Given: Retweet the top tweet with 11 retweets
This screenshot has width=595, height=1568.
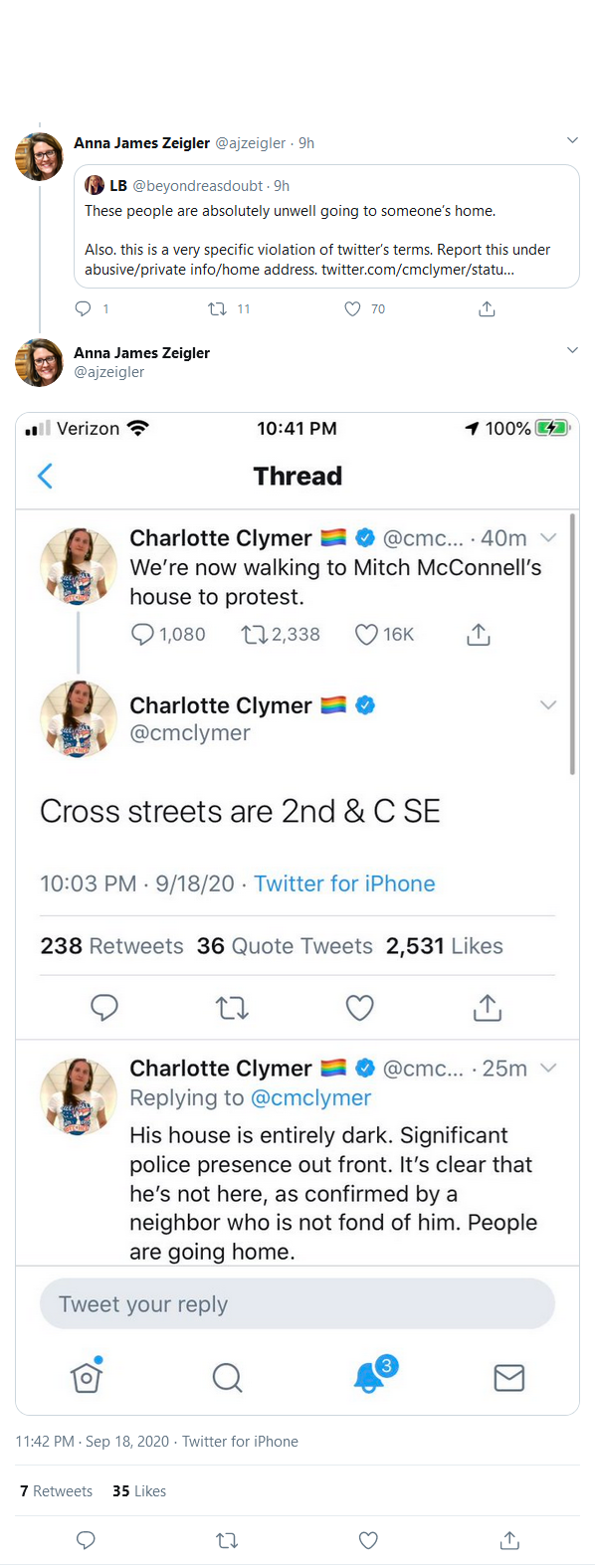Looking at the screenshot, I should coord(217,309).
